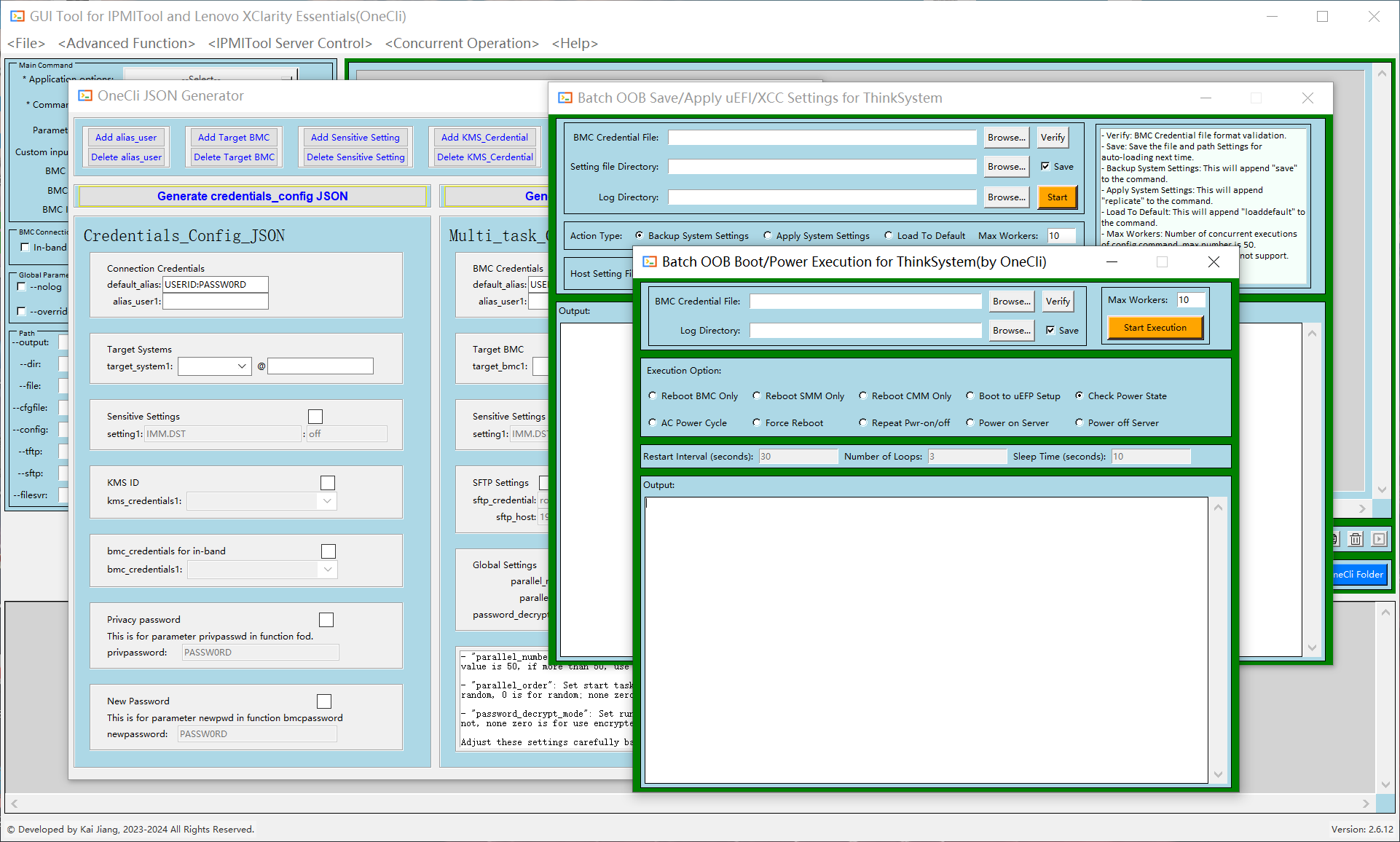Image resolution: width=1400 pixels, height=842 pixels.
Task: Open the kms_credentials1 dropdown
Action: tap(261, 501)
